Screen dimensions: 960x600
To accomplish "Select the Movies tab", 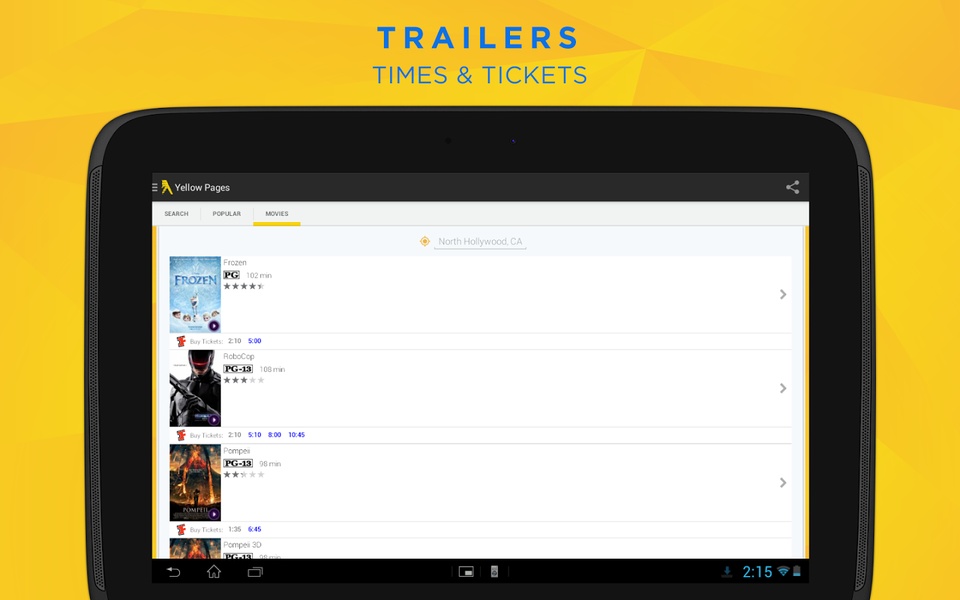I will tap(277, 214).
